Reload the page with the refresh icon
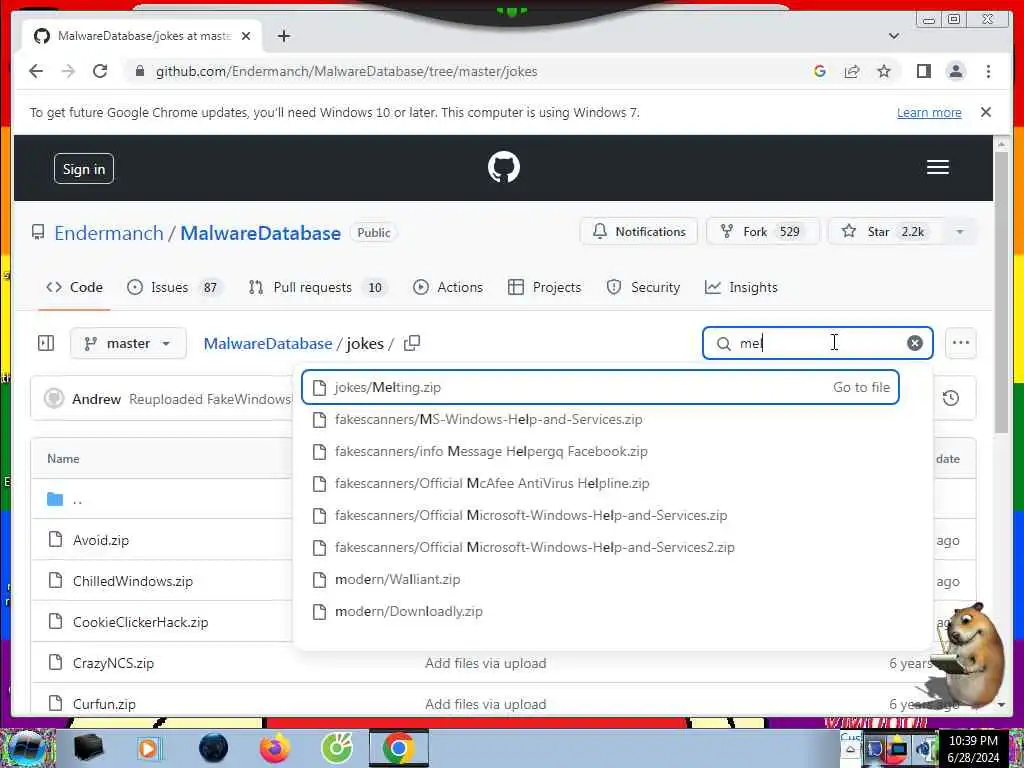This screenshot has width=1024, height=768. point(100,71)
